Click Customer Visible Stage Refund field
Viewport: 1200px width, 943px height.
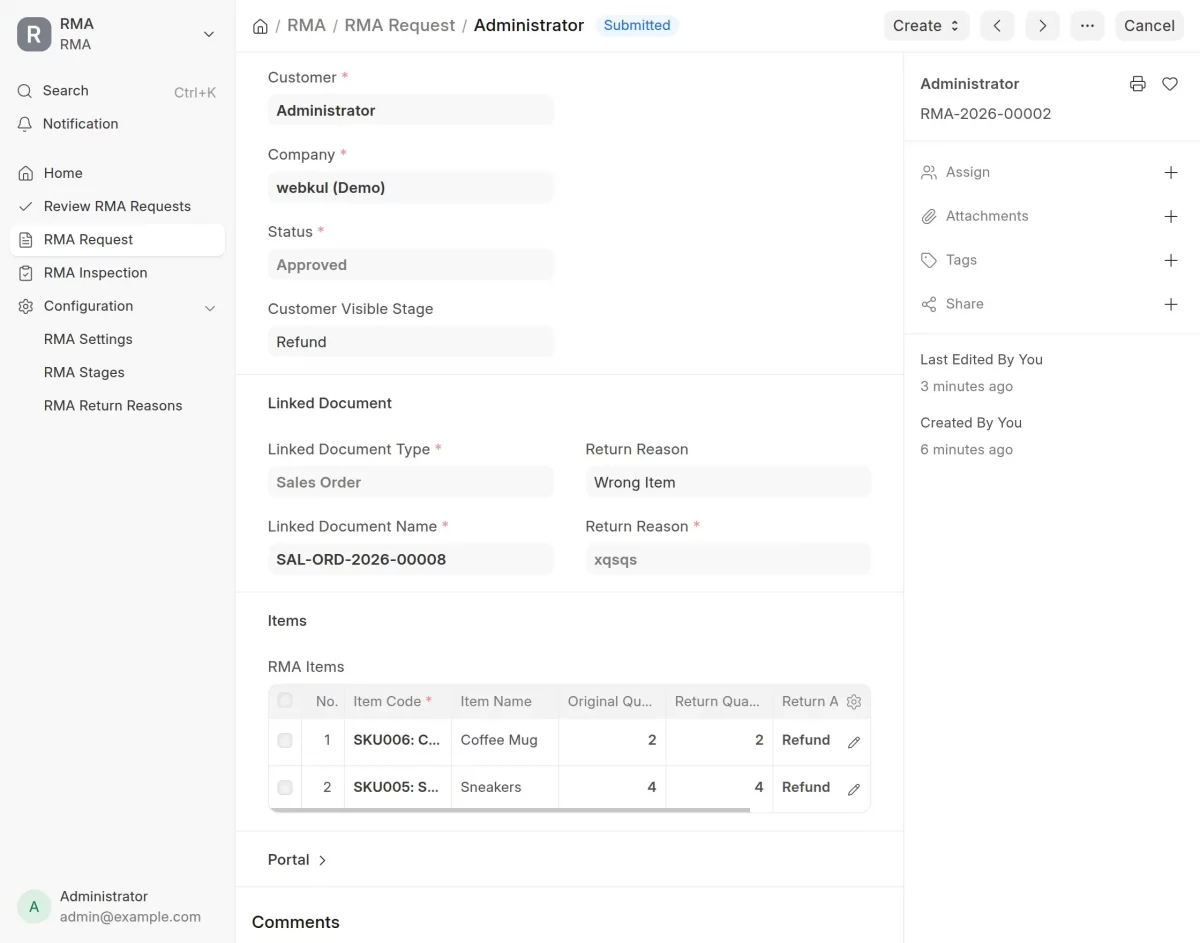tap(410, 342)
